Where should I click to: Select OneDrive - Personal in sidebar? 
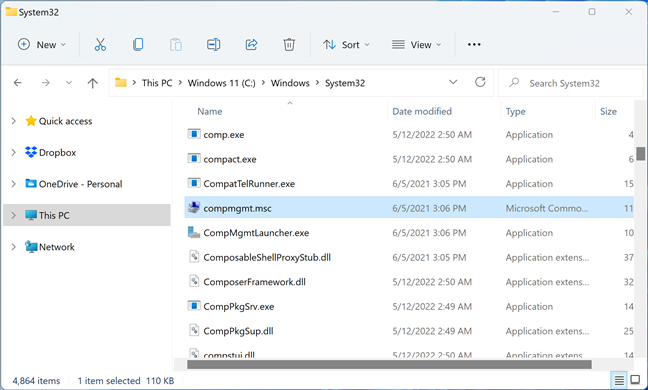80,184
